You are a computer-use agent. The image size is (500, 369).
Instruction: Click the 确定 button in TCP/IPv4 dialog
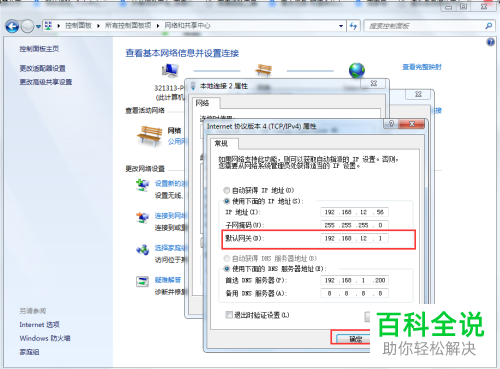click(x=354, y=339)
